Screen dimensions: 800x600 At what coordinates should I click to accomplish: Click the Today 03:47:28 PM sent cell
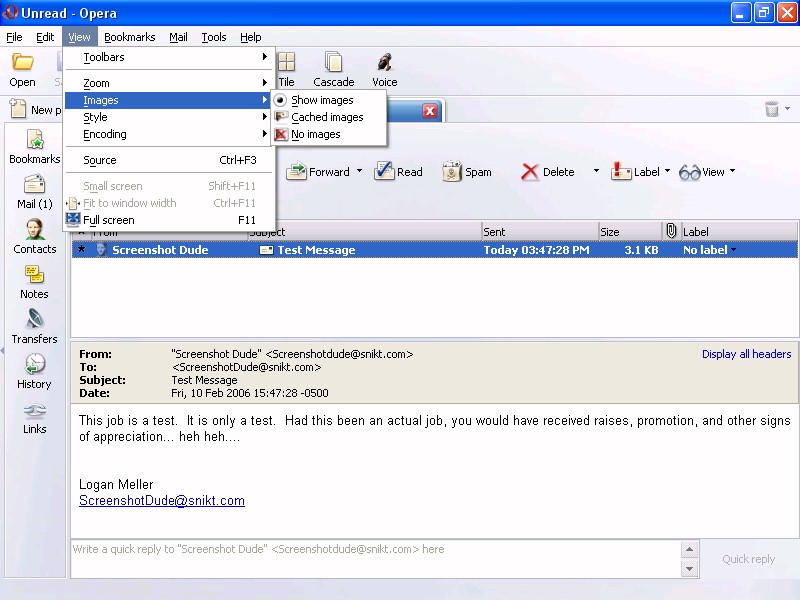point(536,250)
